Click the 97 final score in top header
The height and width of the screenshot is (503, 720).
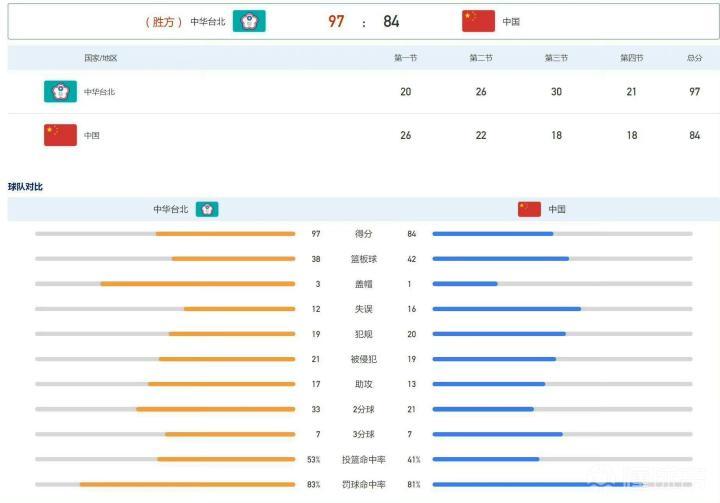336,21
